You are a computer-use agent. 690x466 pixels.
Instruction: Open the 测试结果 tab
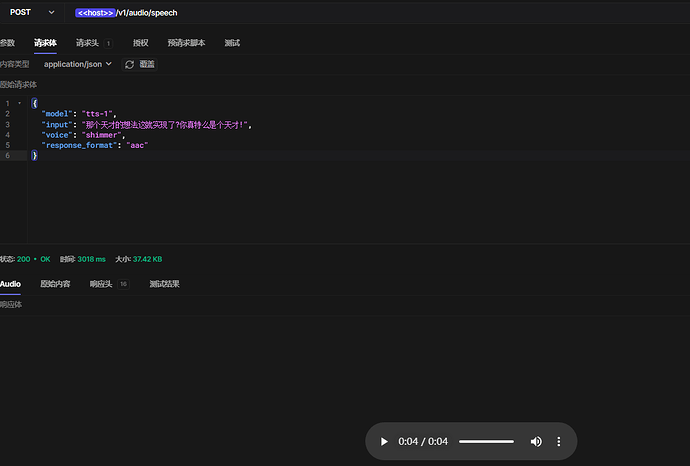164,284
